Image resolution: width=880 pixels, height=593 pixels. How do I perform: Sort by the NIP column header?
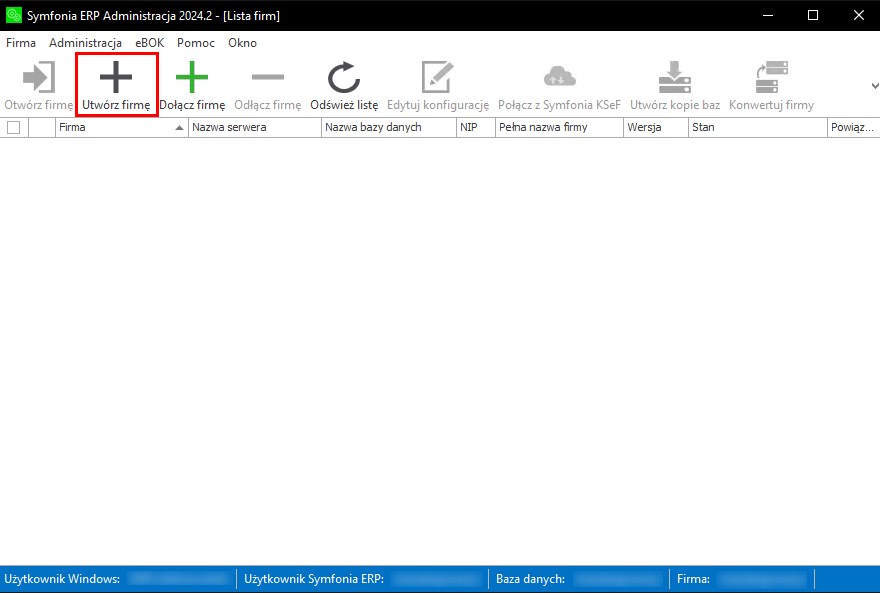tap(476, 127)
